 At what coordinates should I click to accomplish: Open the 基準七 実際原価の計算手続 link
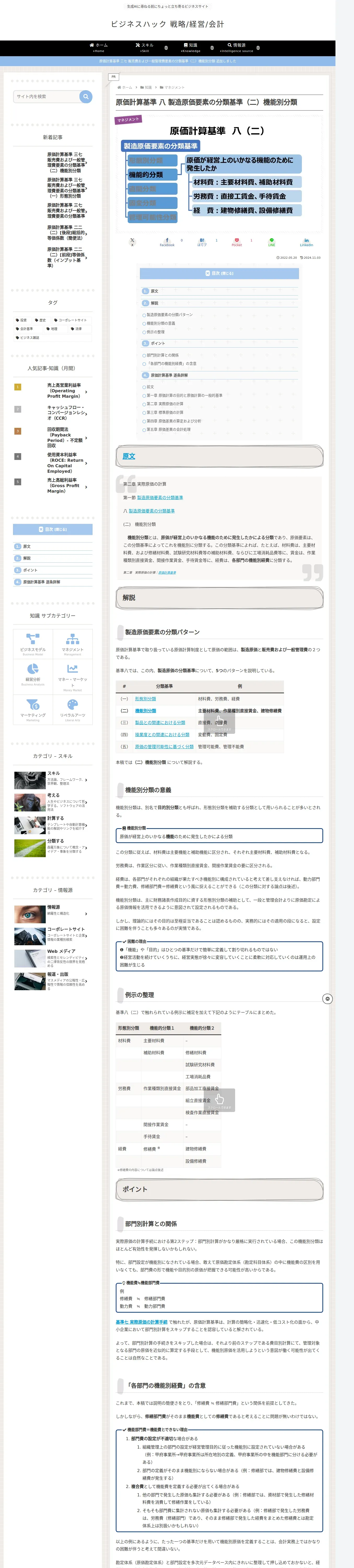(142, 1322)
